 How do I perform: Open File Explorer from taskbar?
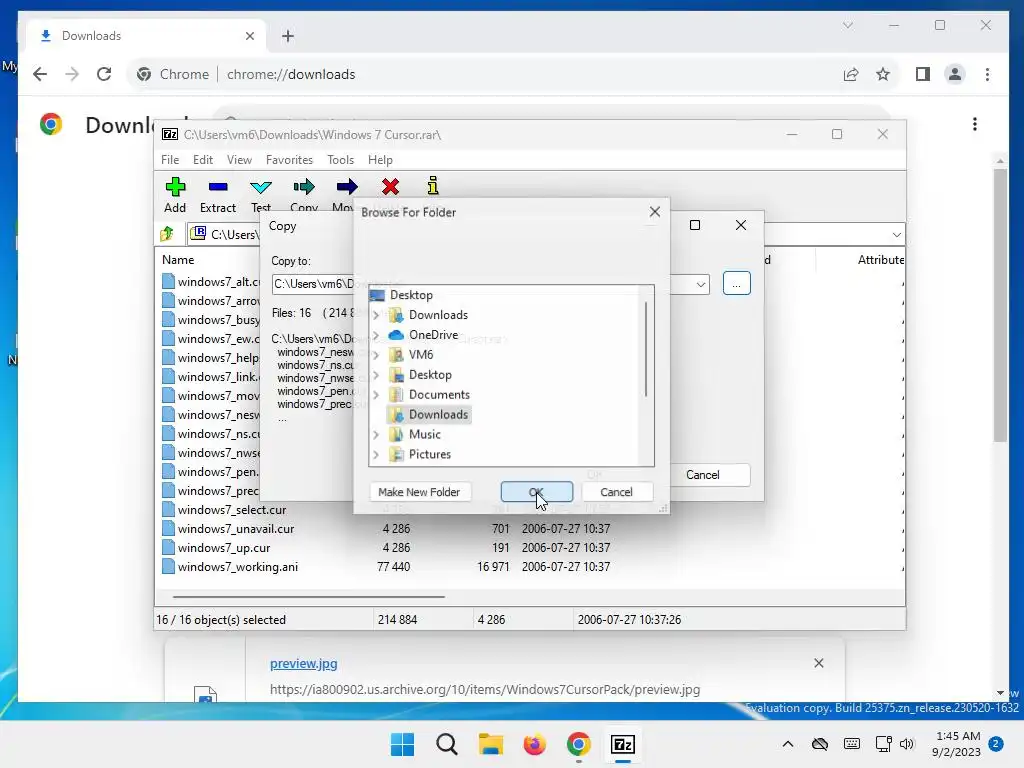click(x=490, y=744)
